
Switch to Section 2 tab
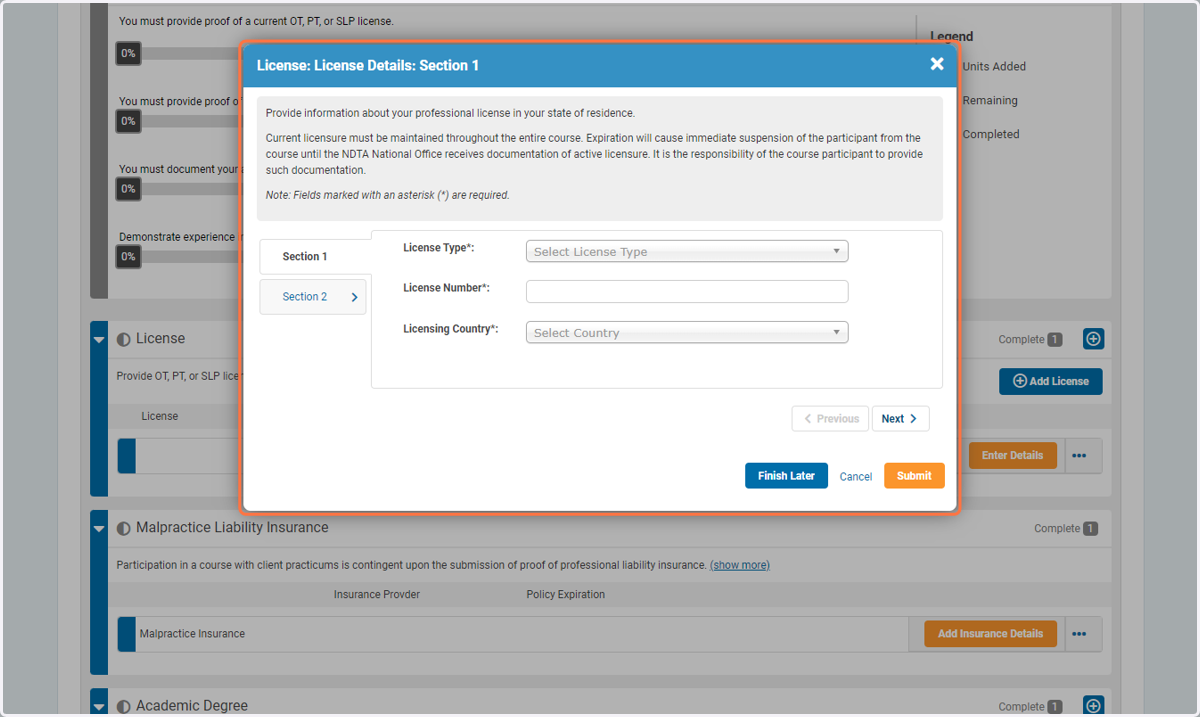(x=313, y=297)
